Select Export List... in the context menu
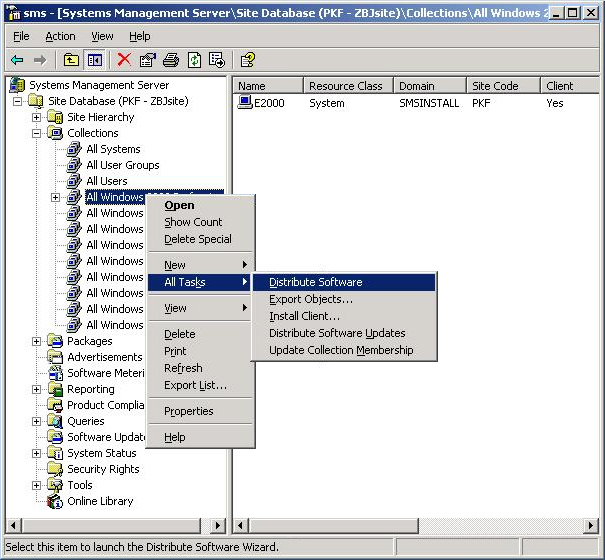Viewport: 605px width, 560px height. (x=200, y=385)
